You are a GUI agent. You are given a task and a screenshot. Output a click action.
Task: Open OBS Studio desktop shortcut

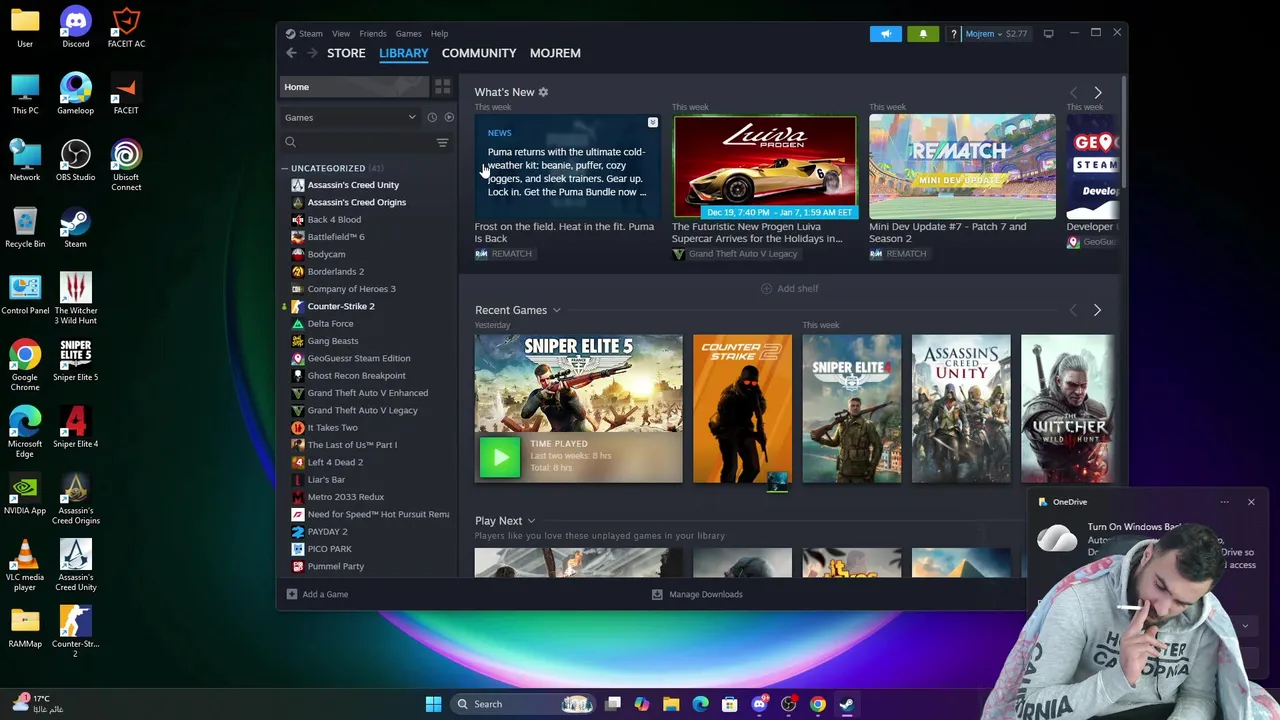click(x=75, y=162)
